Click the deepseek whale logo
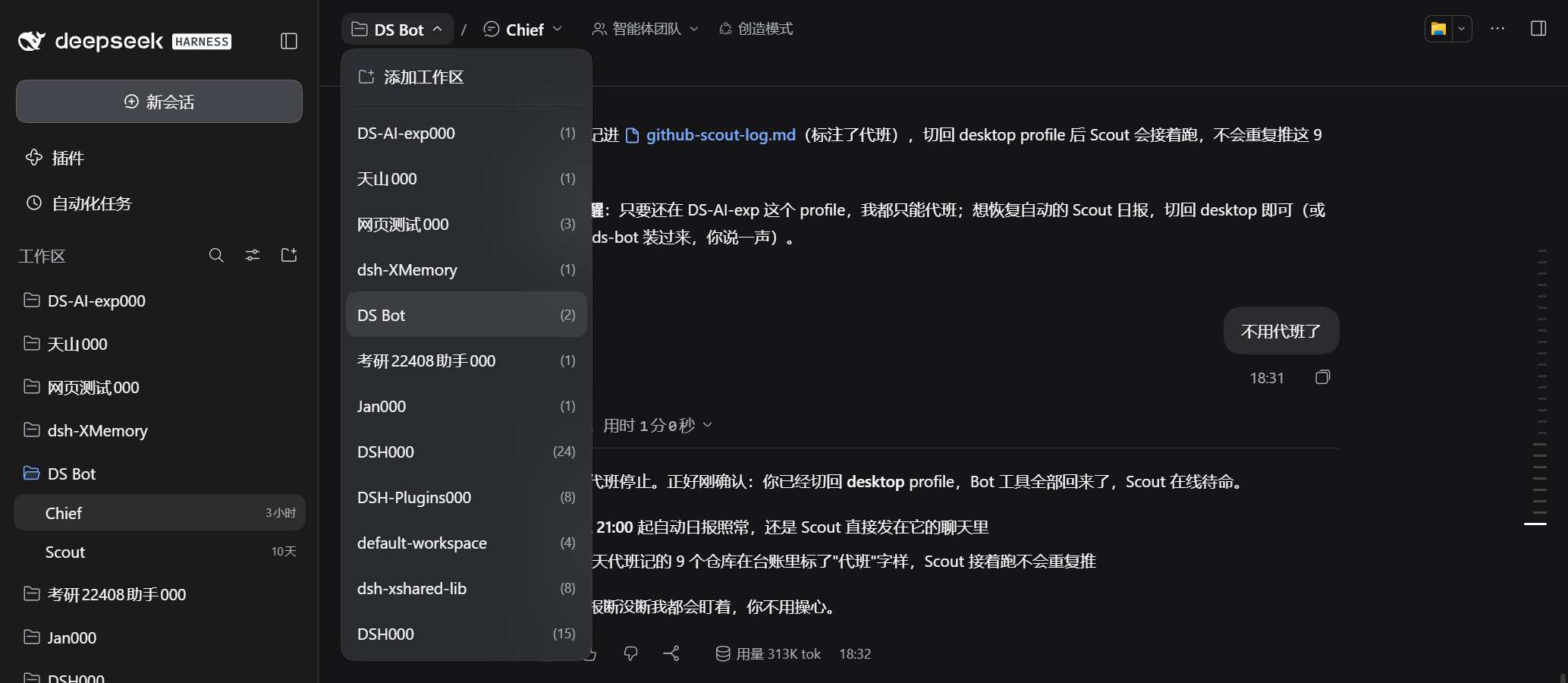 point(32,41)
